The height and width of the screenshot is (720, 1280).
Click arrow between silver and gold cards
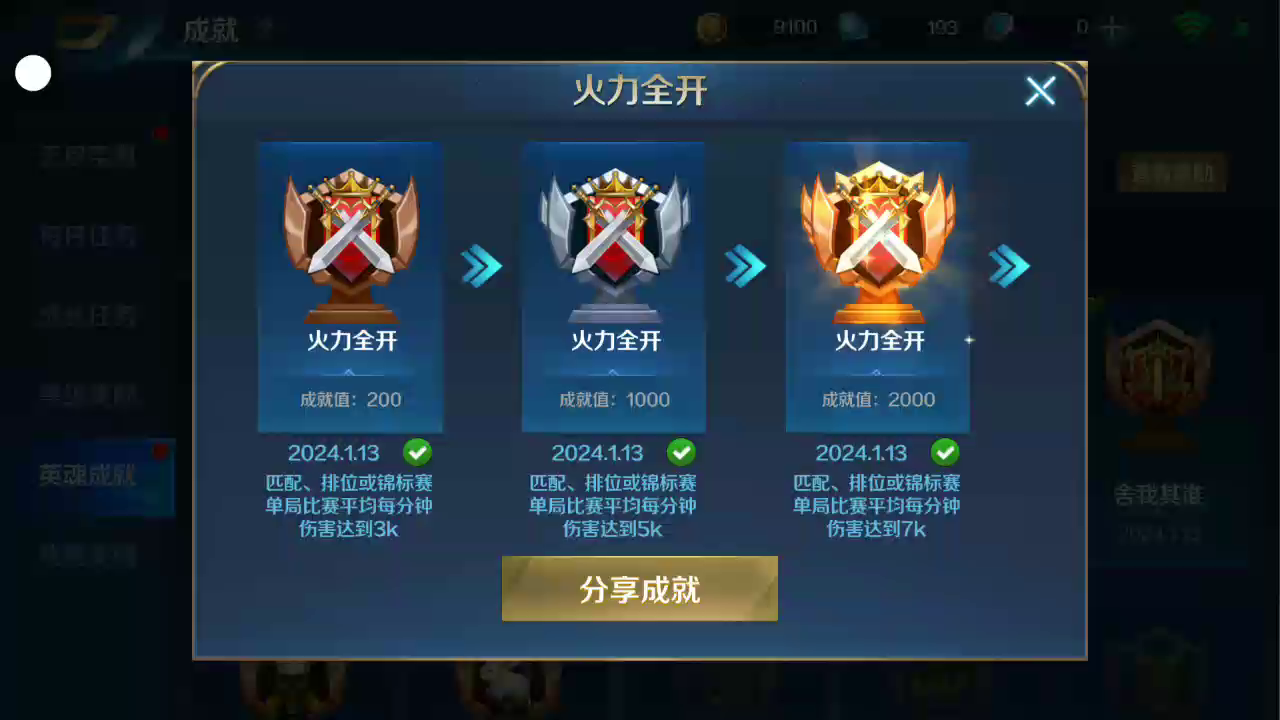click(x=746, y=266)
